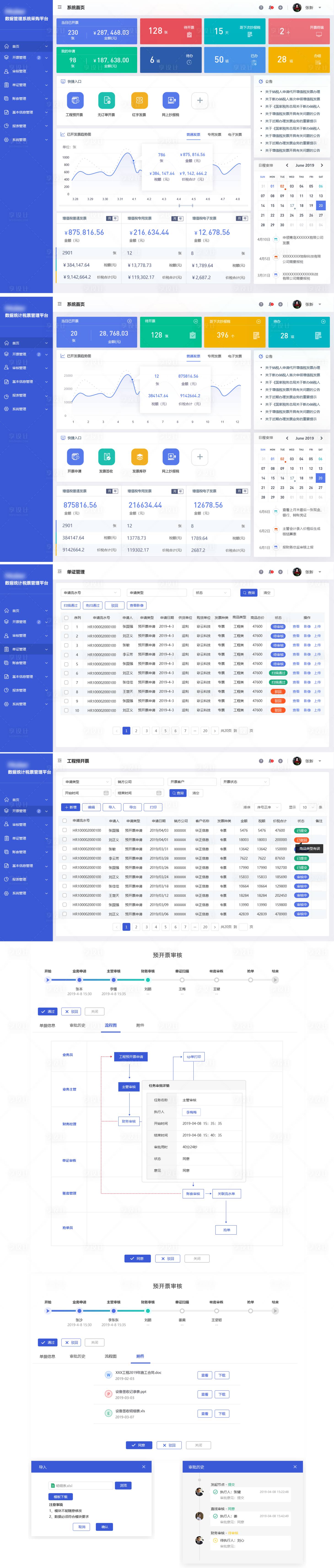Click the 销方公司 input field
Viewport: 334px width, 1568px height.
pyautogui.click(x=139, y=782)
